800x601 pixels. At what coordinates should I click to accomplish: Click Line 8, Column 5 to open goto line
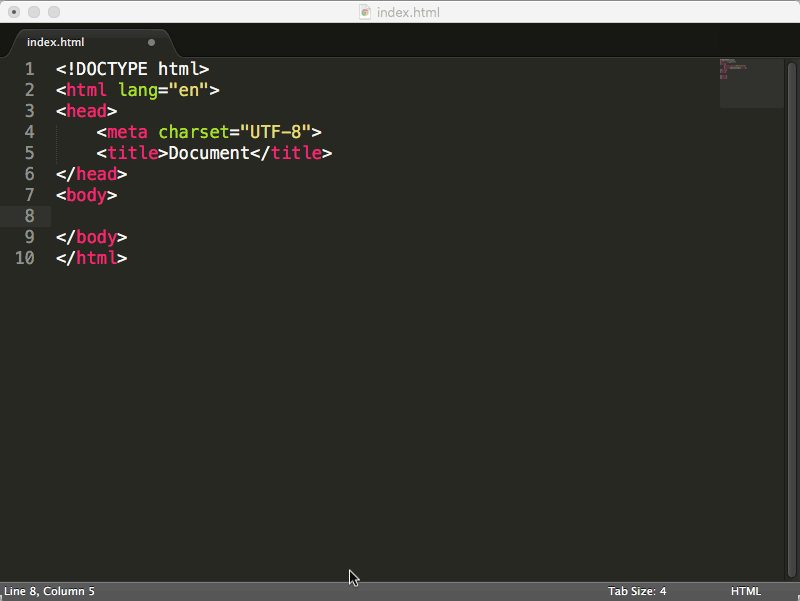[48, 591]
